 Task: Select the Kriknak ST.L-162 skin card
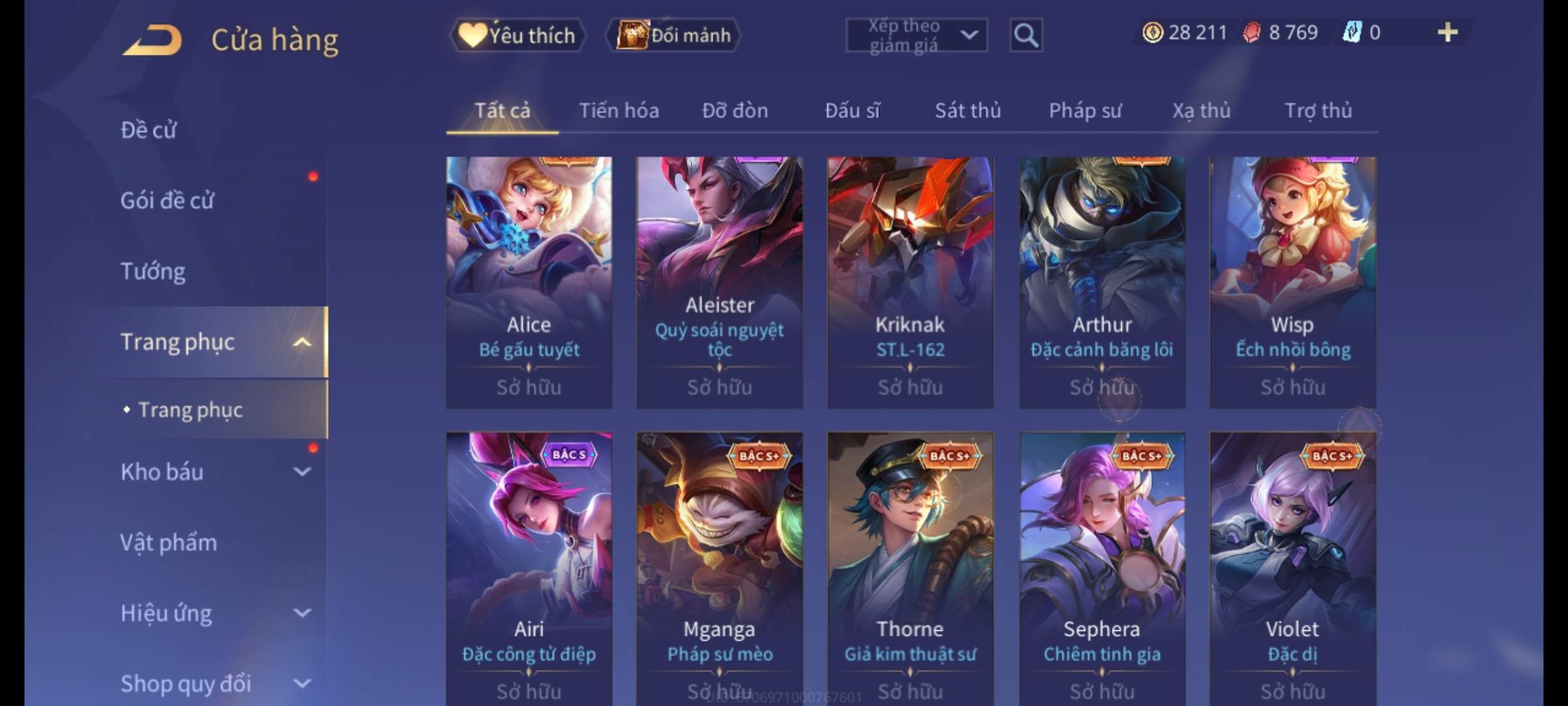[911, 282]
